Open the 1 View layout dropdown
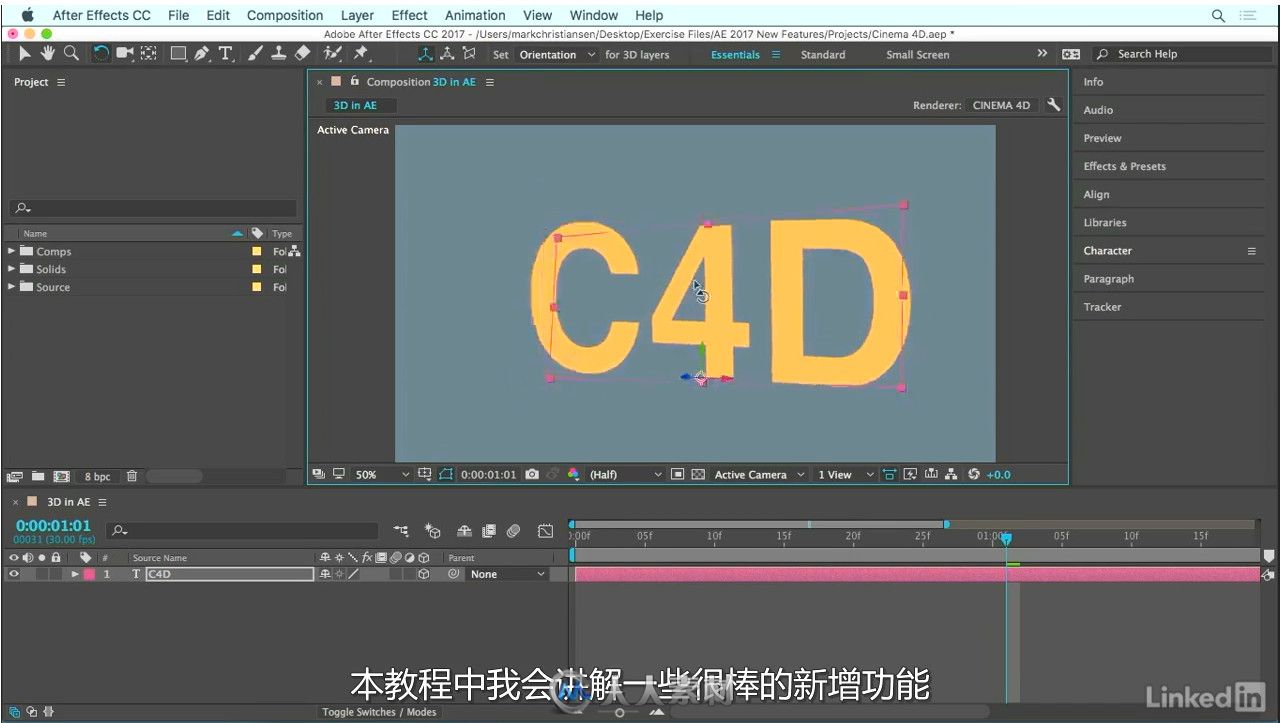1280x723 pixels. 845,474
